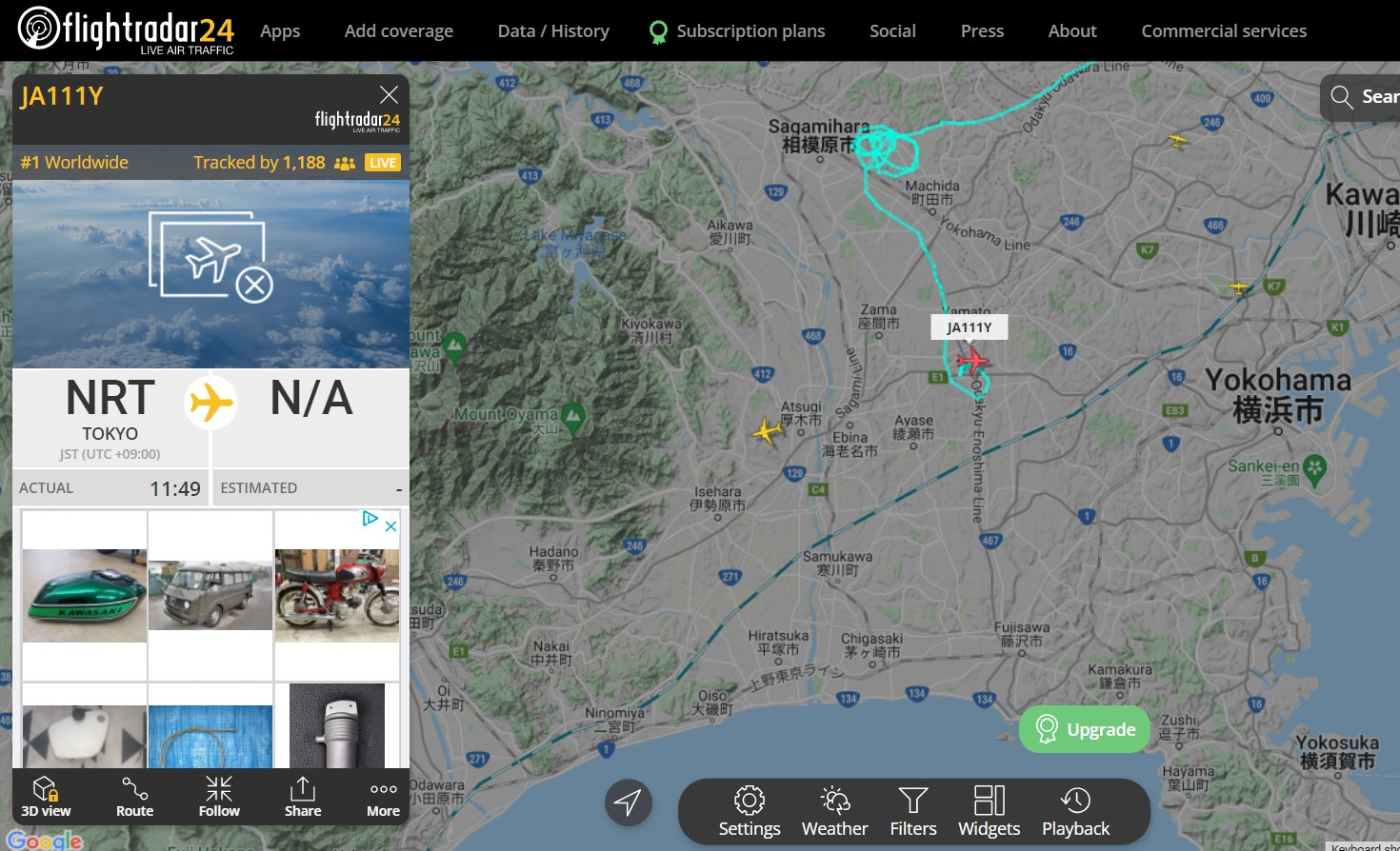Open Data / History menu
Image resolution: width=1400 pixels, height=851 pixels.
click(x=553, y=30)
